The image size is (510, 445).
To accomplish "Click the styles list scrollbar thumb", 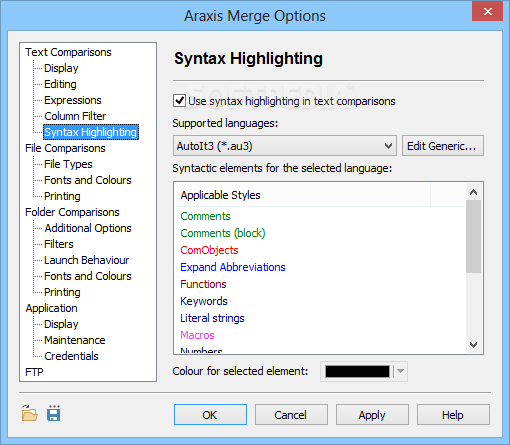I will pos(473,236).
